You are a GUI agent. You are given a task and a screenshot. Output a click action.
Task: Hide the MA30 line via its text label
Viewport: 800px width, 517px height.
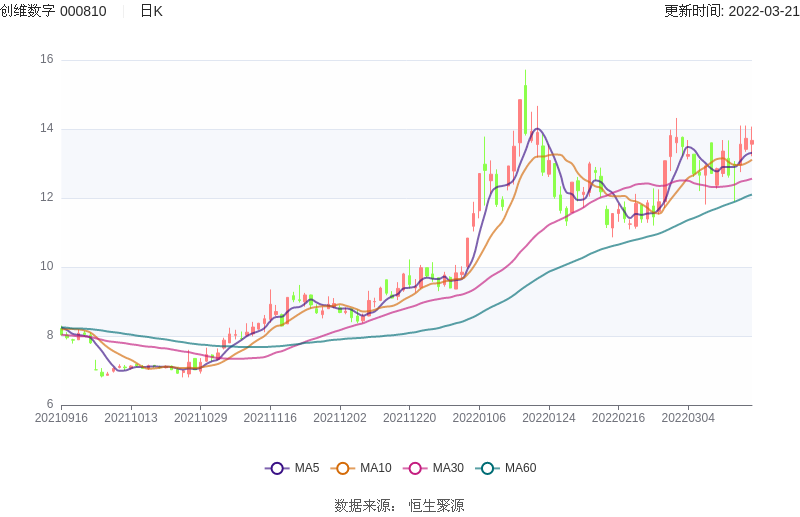point(448,468)
